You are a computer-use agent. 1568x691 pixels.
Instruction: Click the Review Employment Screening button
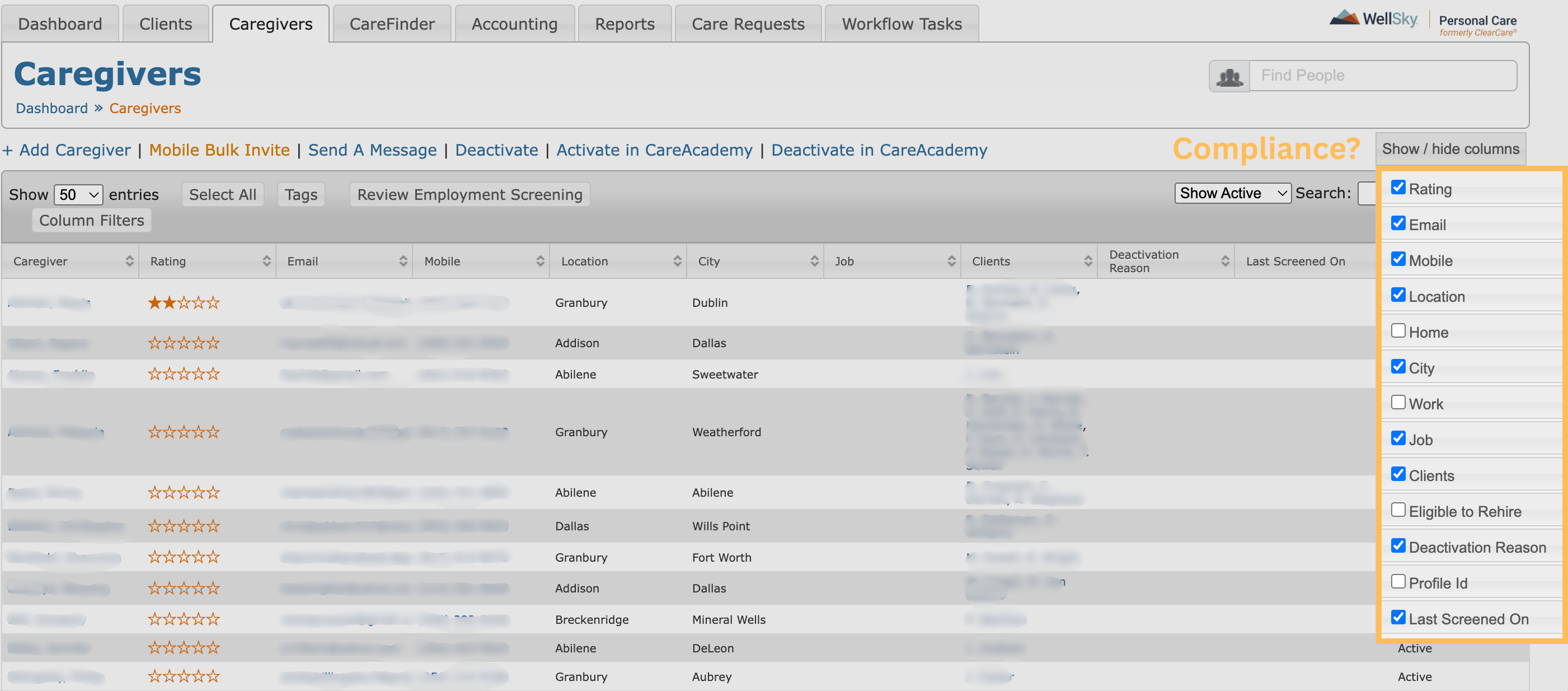tap(469, 194)
